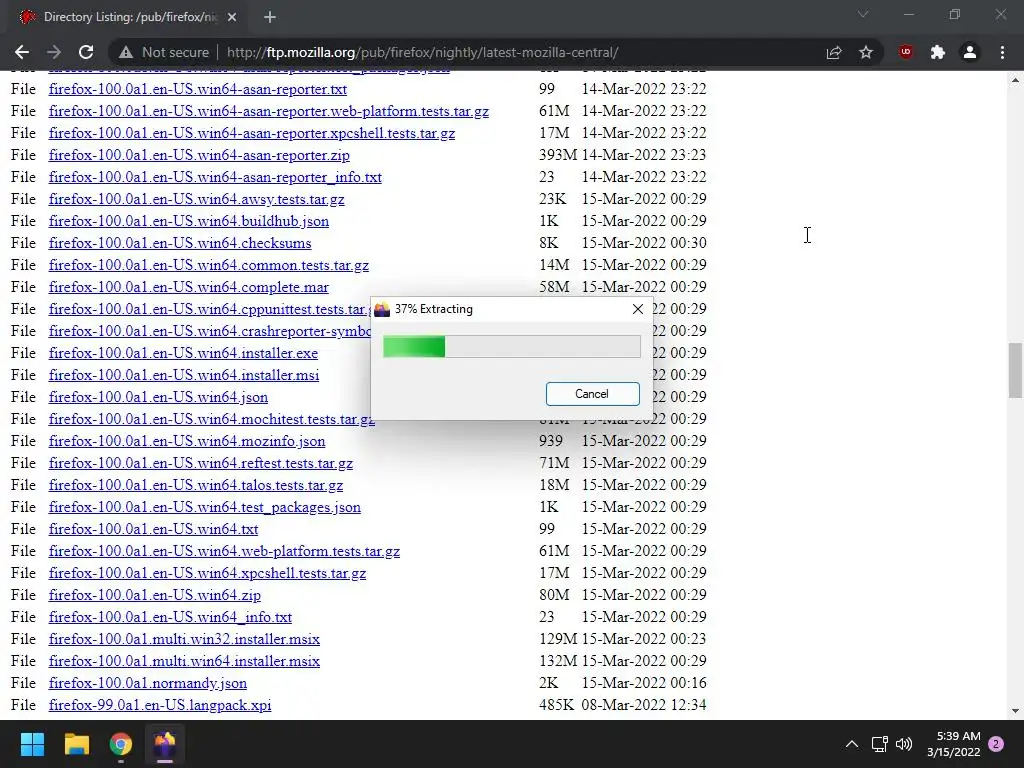Open firefox-100.0a1.normandy.json
The image size is (1024, 768).
[148, 684]
